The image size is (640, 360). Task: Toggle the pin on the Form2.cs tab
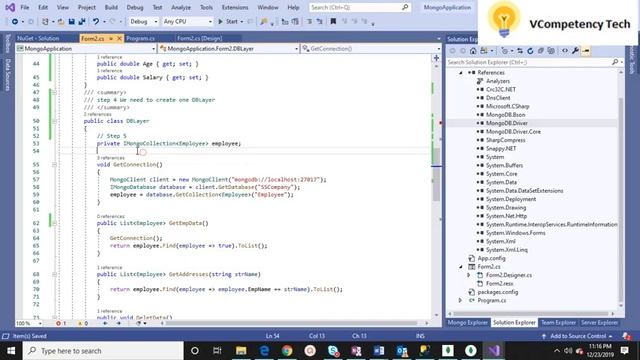coord(111,38)
